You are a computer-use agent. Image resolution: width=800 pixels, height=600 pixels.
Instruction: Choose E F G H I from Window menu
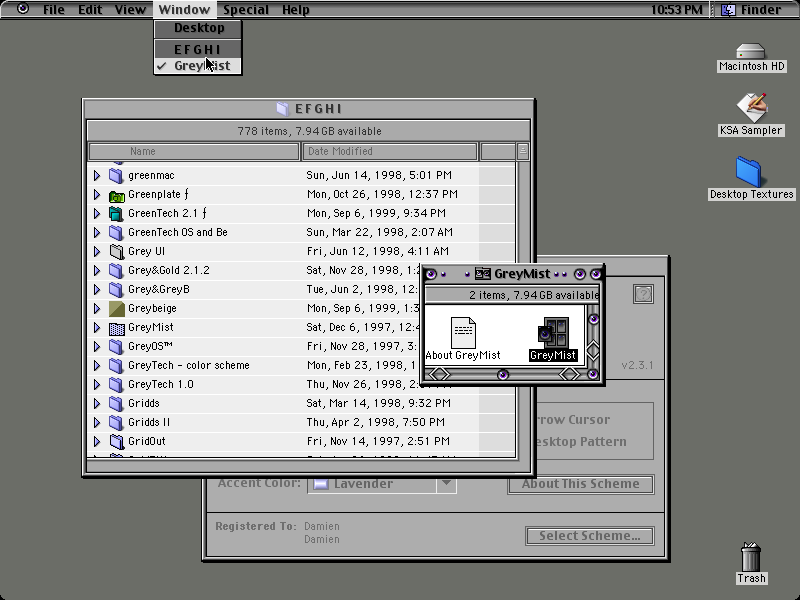(198, 49)
